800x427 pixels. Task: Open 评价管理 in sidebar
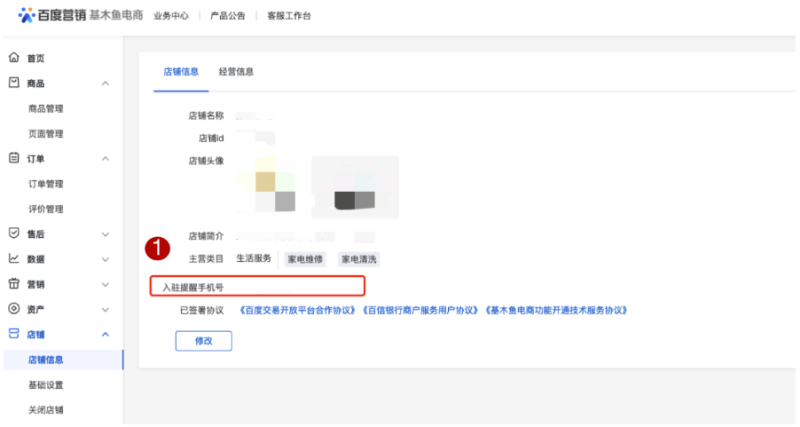point(46,209)
